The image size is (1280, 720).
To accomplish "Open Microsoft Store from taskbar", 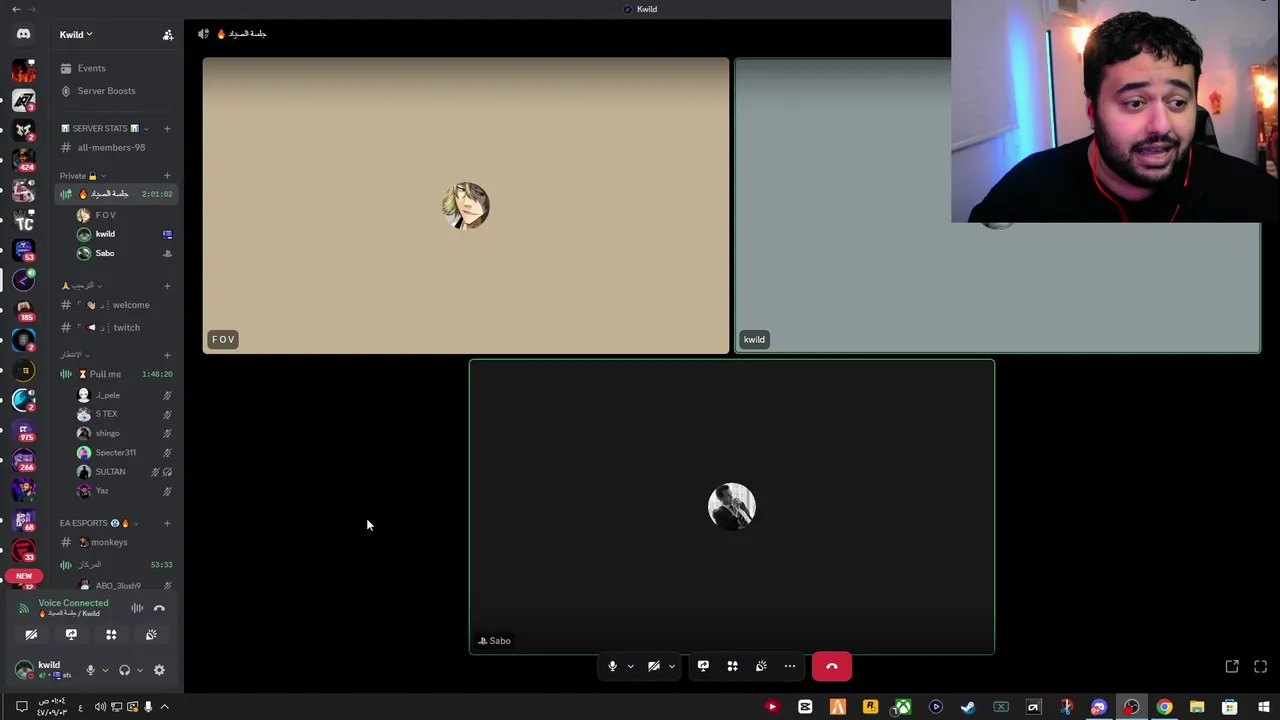I will (1230, 707).
